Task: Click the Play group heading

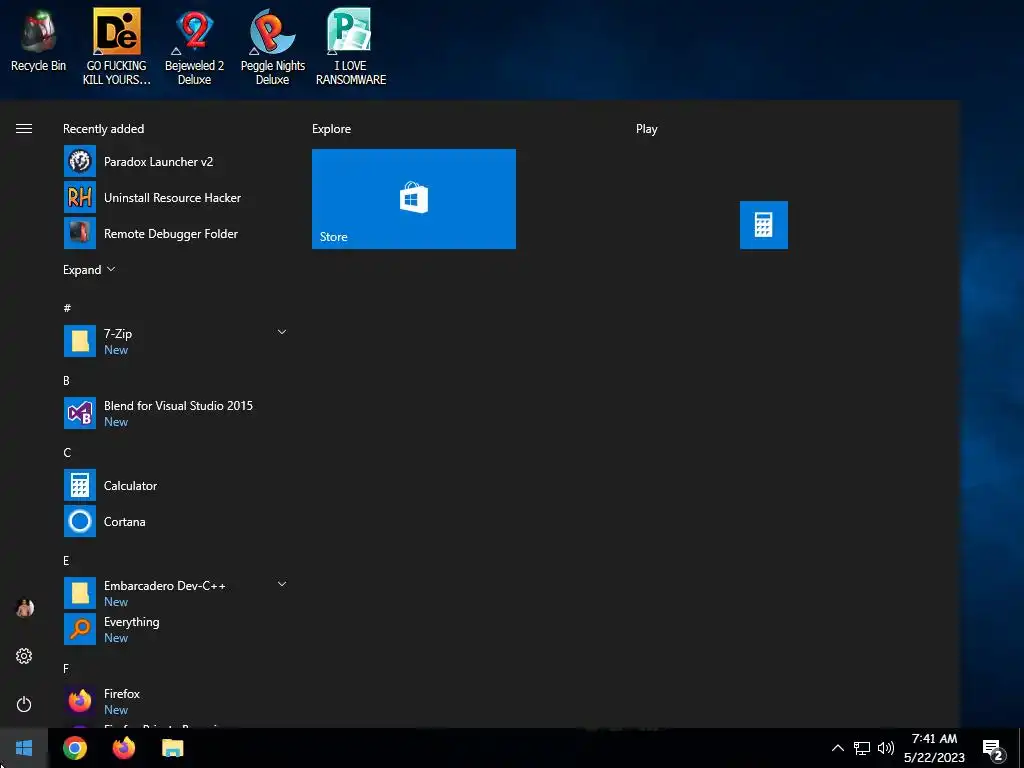Action: 647,129
